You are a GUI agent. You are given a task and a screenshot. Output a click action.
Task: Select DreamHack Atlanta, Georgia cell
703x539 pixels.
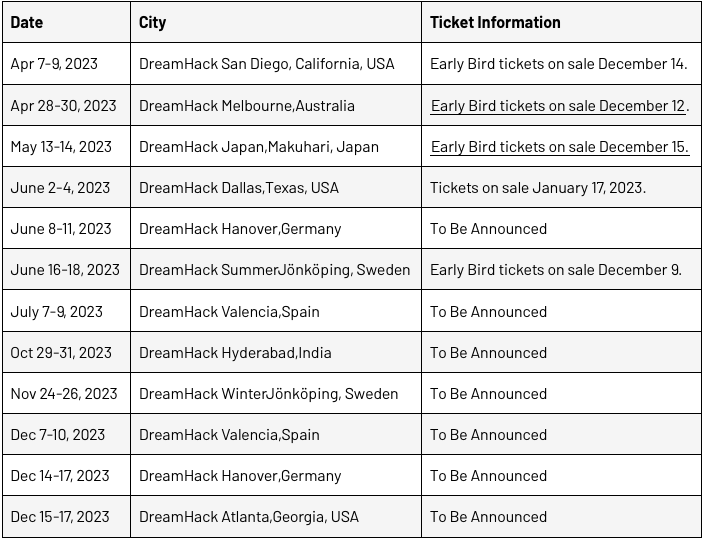click(x=276, y=517)
